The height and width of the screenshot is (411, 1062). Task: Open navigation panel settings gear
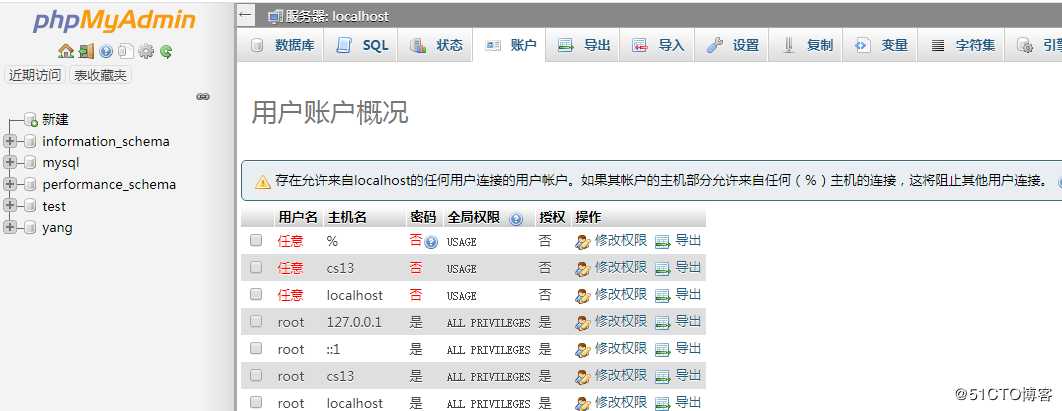146,51
